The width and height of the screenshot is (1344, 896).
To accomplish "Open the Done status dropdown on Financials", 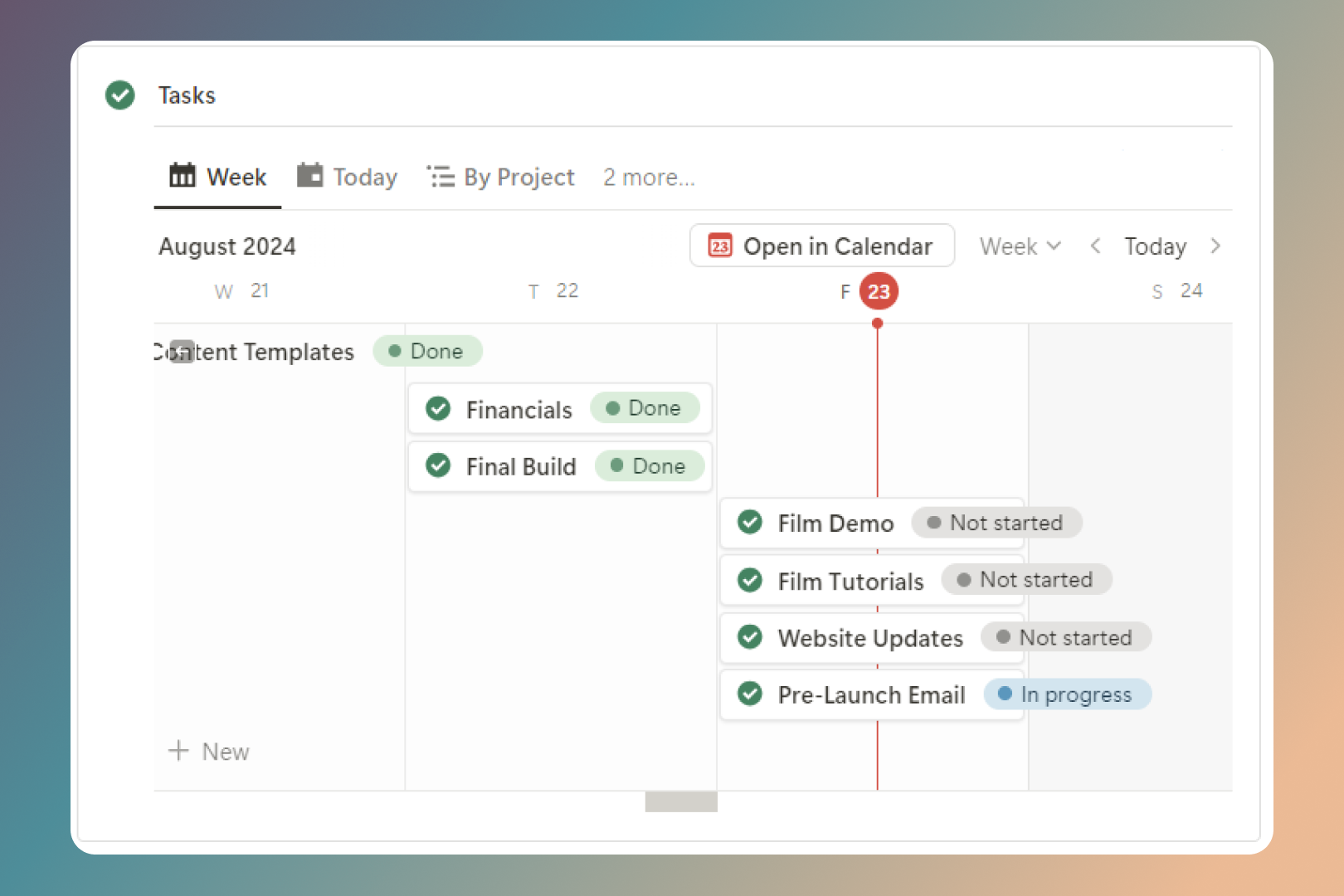I will 645,407.
